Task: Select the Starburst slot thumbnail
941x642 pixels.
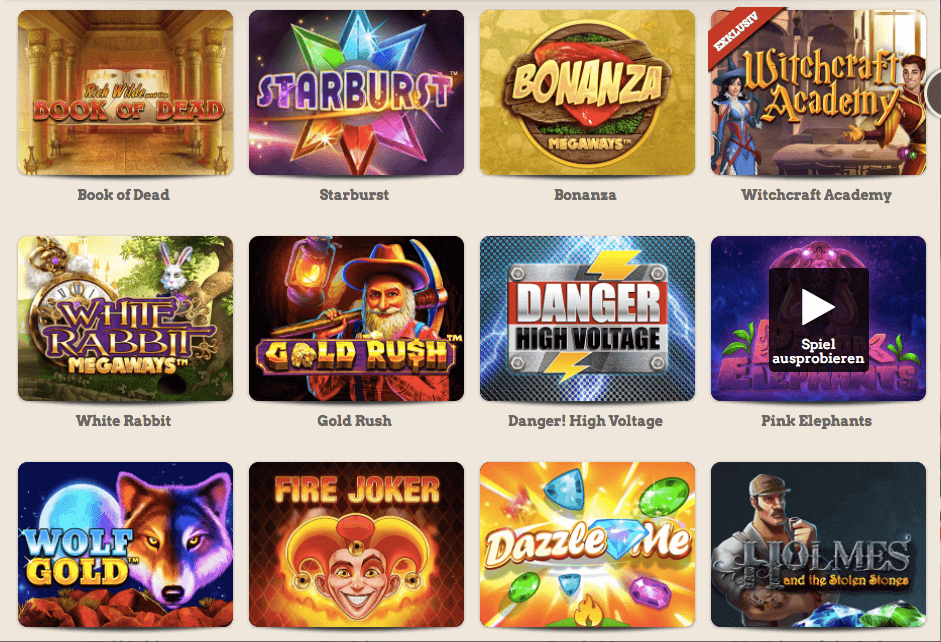Action: (356, 92)
